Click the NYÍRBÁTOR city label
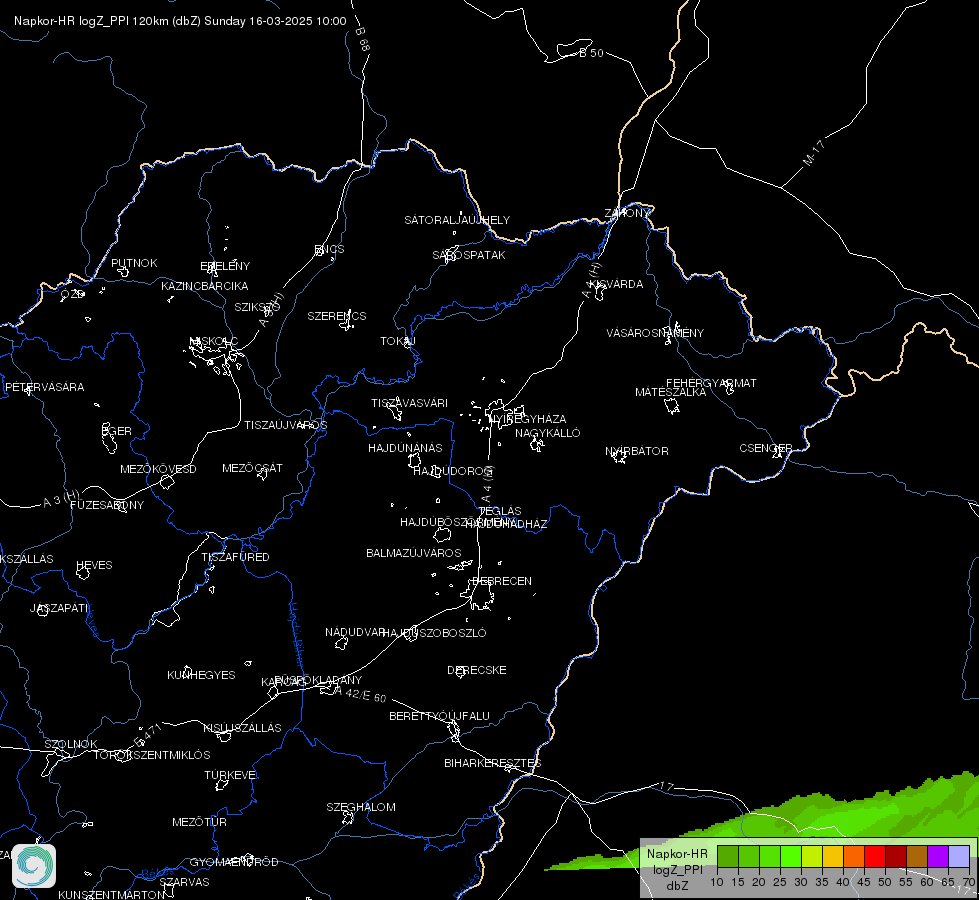The image size is (979, 900). point(637,451)
